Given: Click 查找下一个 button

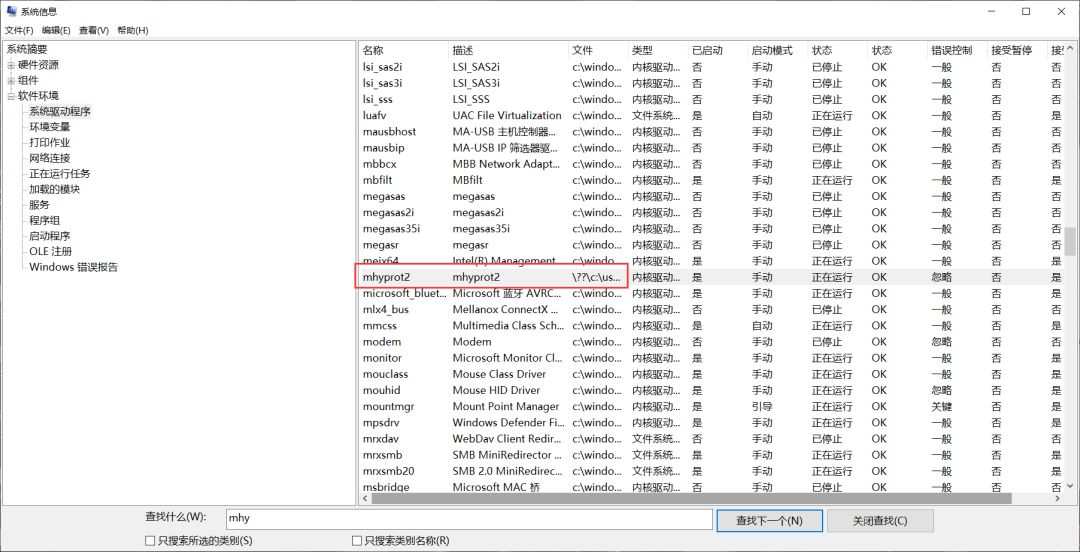Looking at the screenshot, I should [x=768, y=520].
